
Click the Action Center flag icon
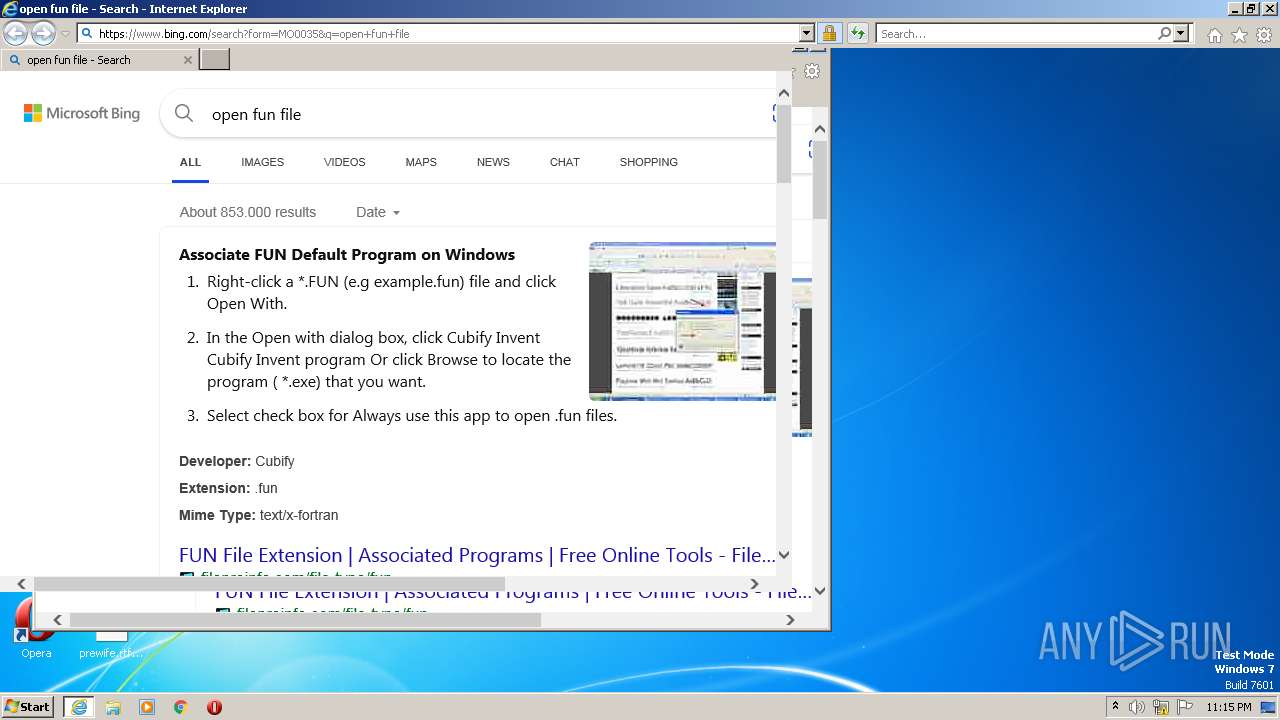pyautogui.click(x=1185, y=707)
